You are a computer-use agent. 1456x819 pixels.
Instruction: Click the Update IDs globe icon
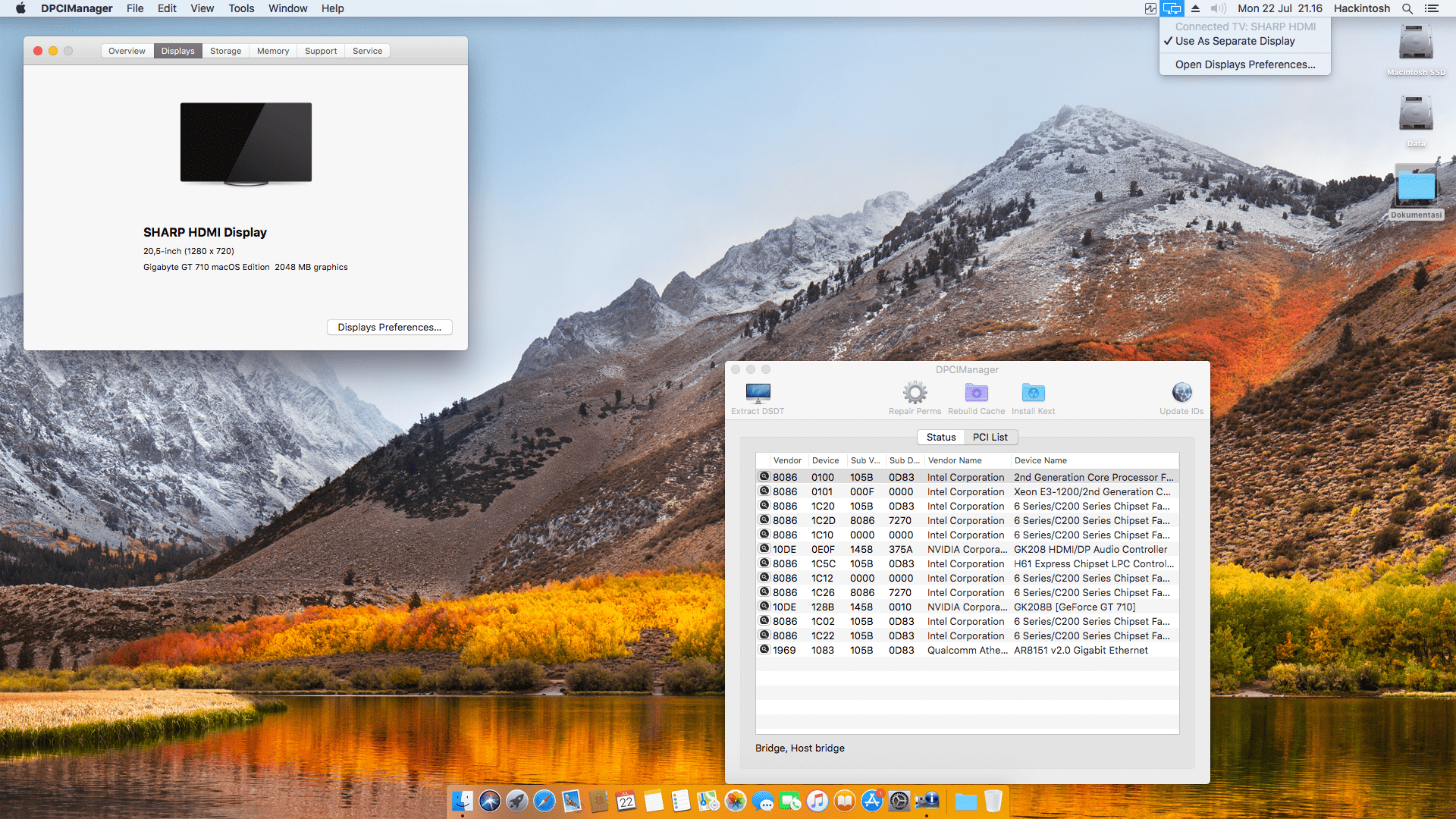pos(1181,393)
